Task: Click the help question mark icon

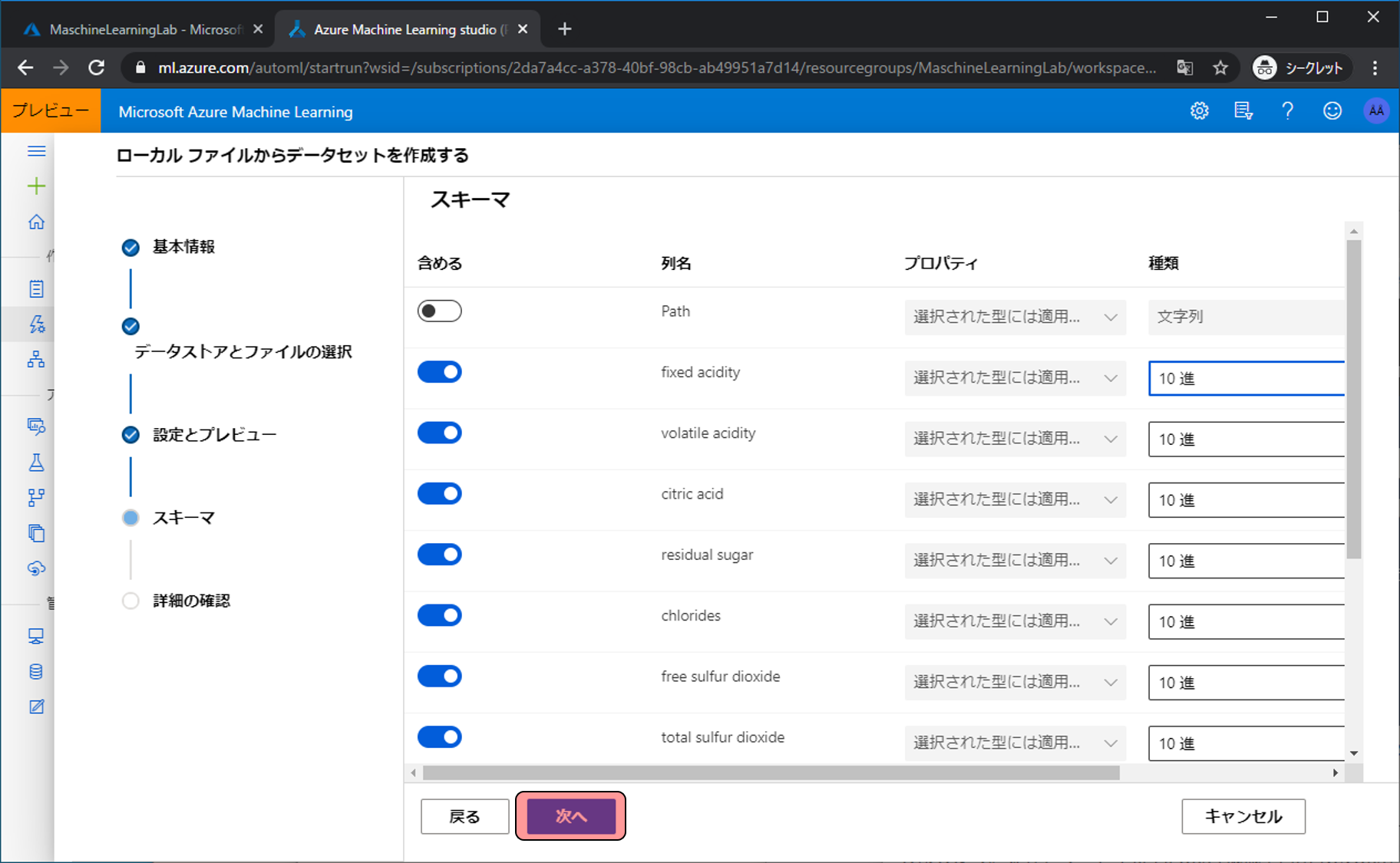Action: pos(1287,111)
